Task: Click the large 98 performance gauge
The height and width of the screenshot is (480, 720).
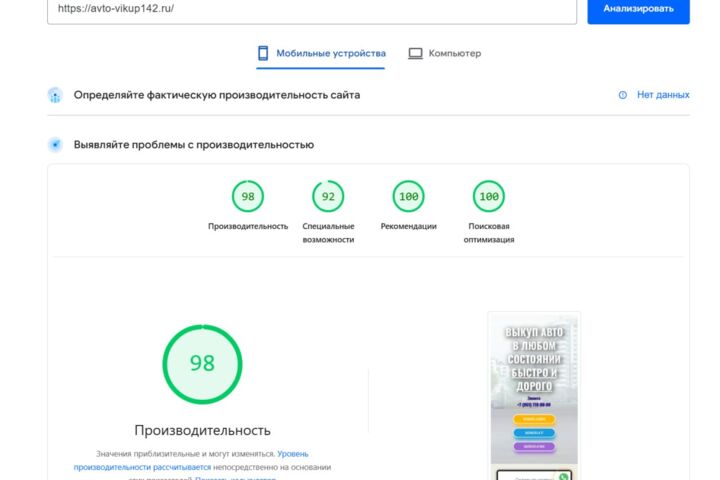Action: [202, 364]
